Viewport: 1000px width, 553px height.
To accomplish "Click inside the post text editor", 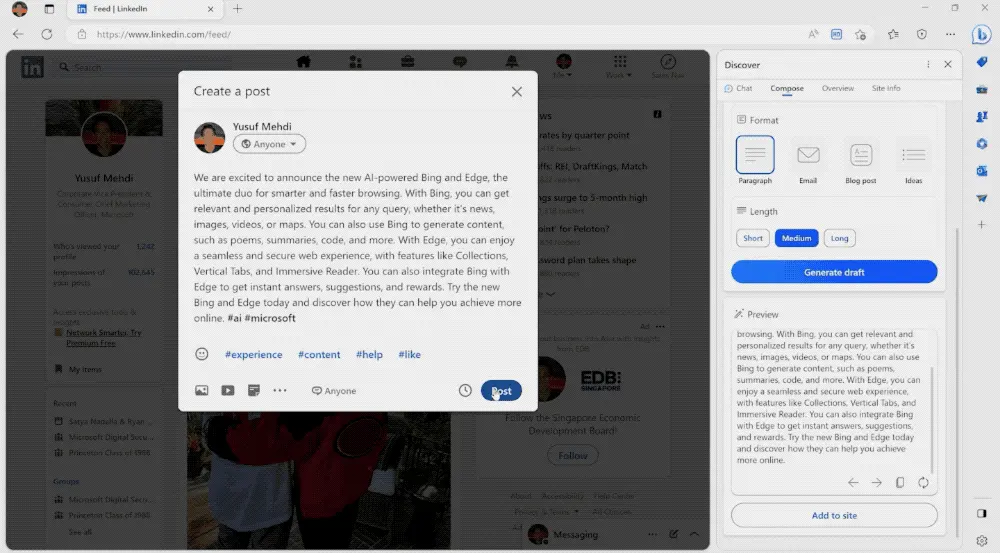I will (358, 247).
